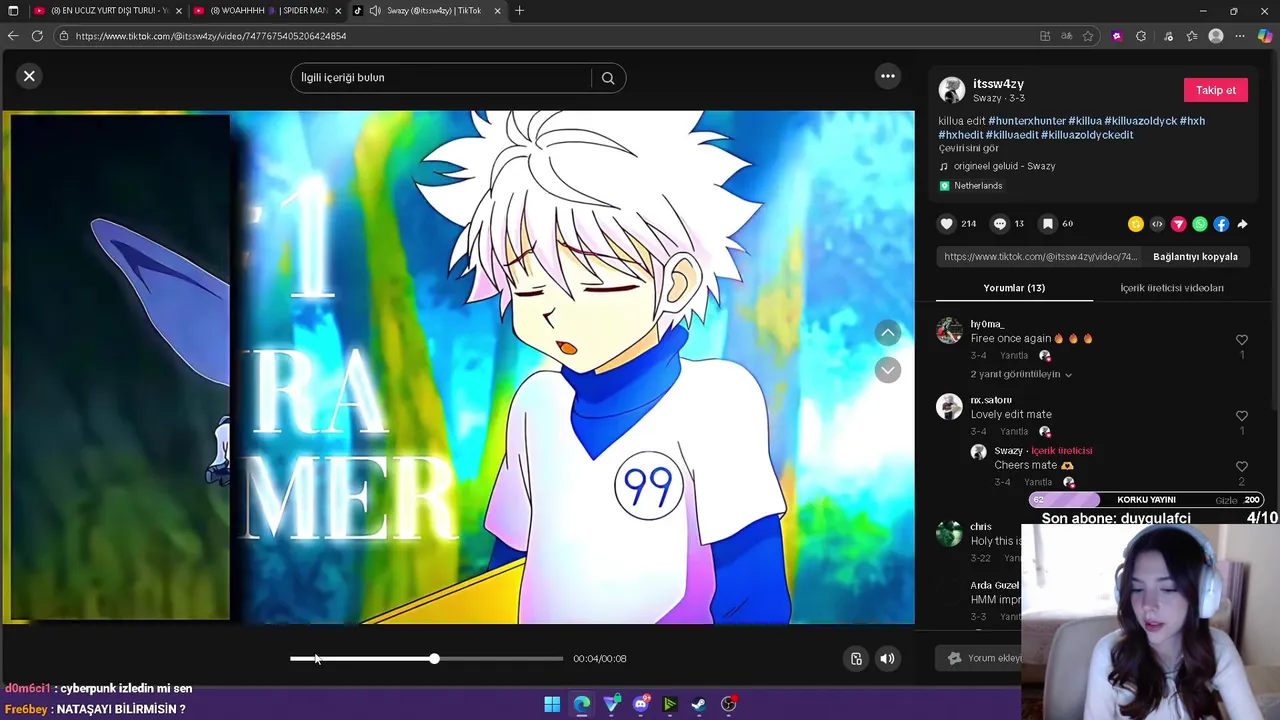Open the three-dot more options menu above video
The image size is (1280, 720).
pyautogui.click(x=887, y=76)
